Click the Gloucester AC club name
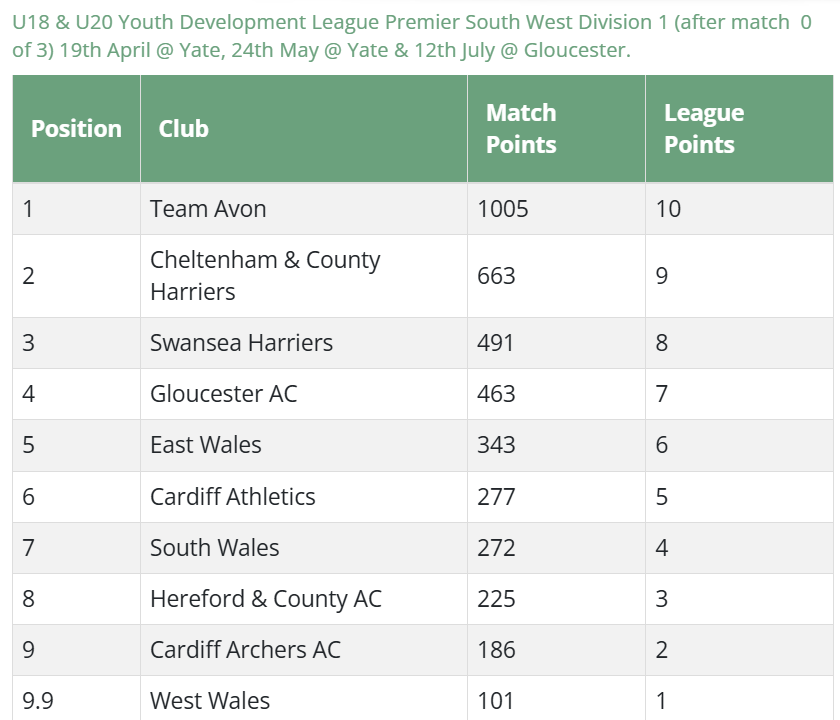The image size is (840, 720). coord(223,394)
